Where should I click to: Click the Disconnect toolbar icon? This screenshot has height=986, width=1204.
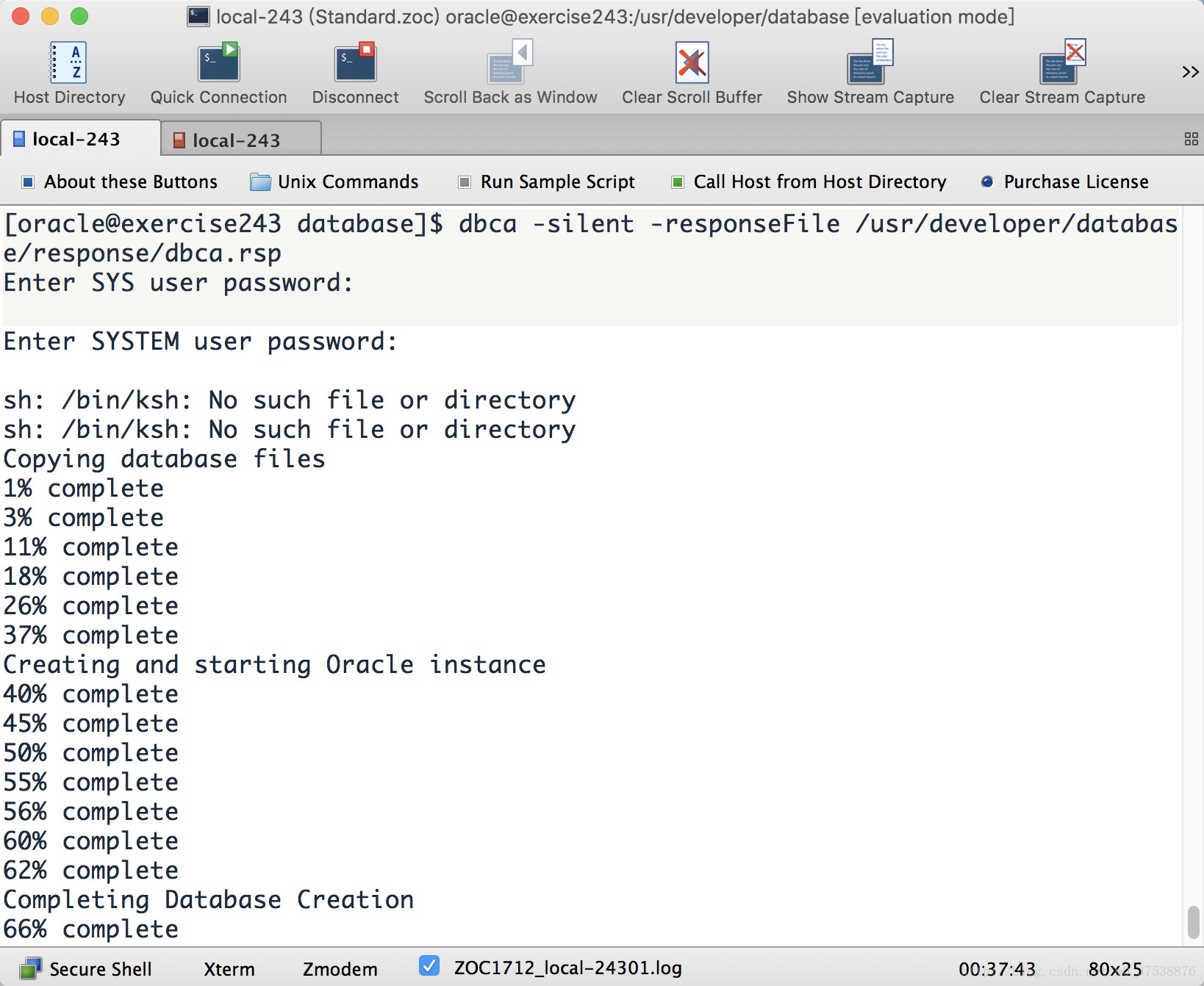pos(355,62)
